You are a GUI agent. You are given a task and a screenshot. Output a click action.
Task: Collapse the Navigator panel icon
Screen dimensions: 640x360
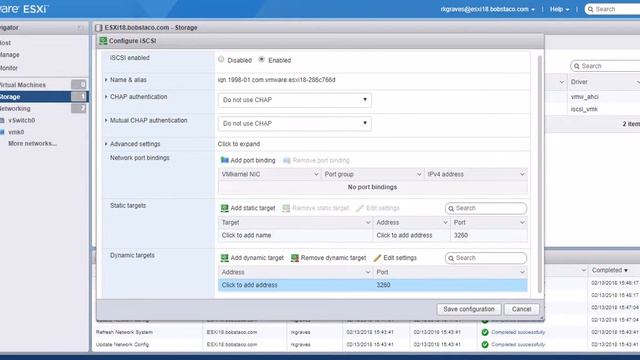(80, 28)
